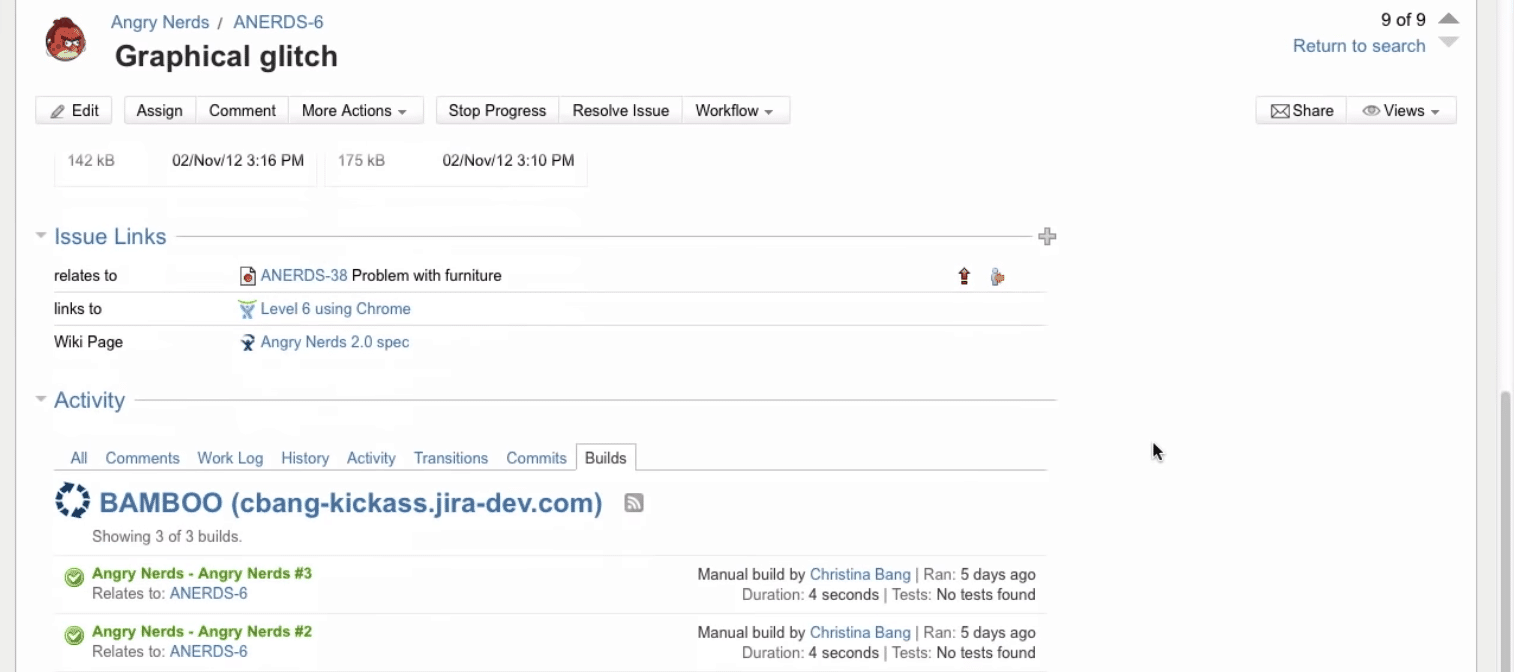Screen dimensions: 1514x672
Task: Open the Angry Nerds 2.0 spec link
Action: coord(334,342)
